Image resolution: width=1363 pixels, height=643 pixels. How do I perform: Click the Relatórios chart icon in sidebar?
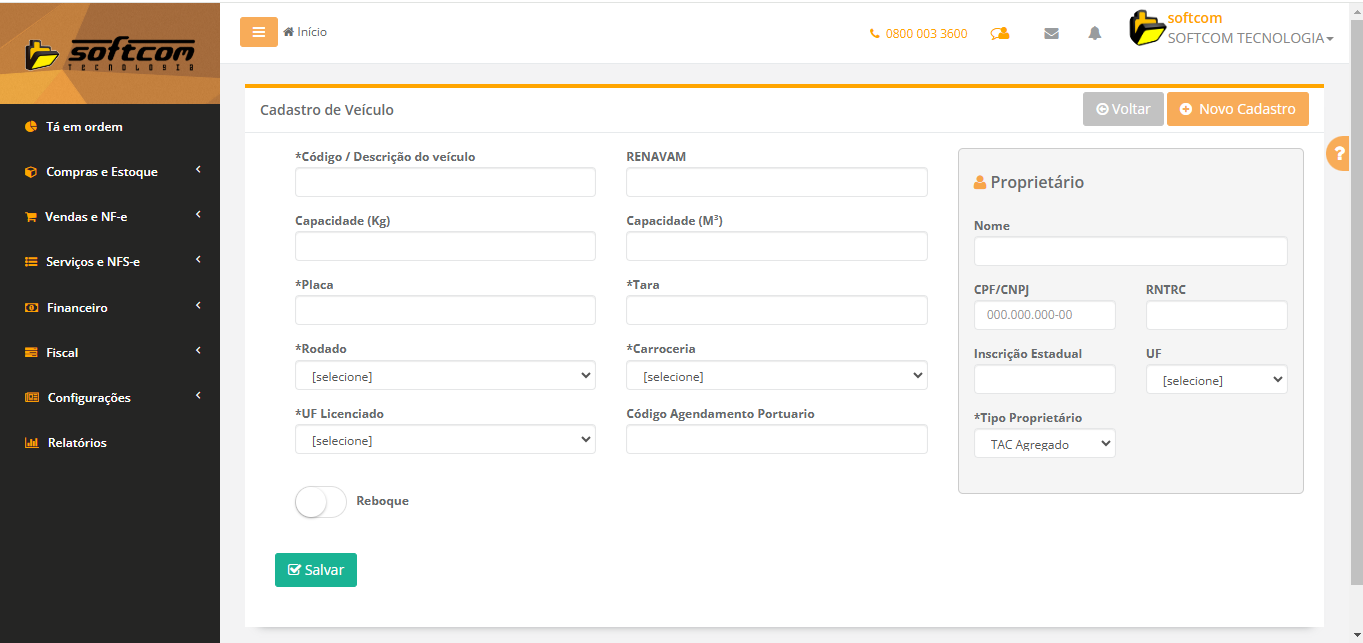(x=31, y=443)
